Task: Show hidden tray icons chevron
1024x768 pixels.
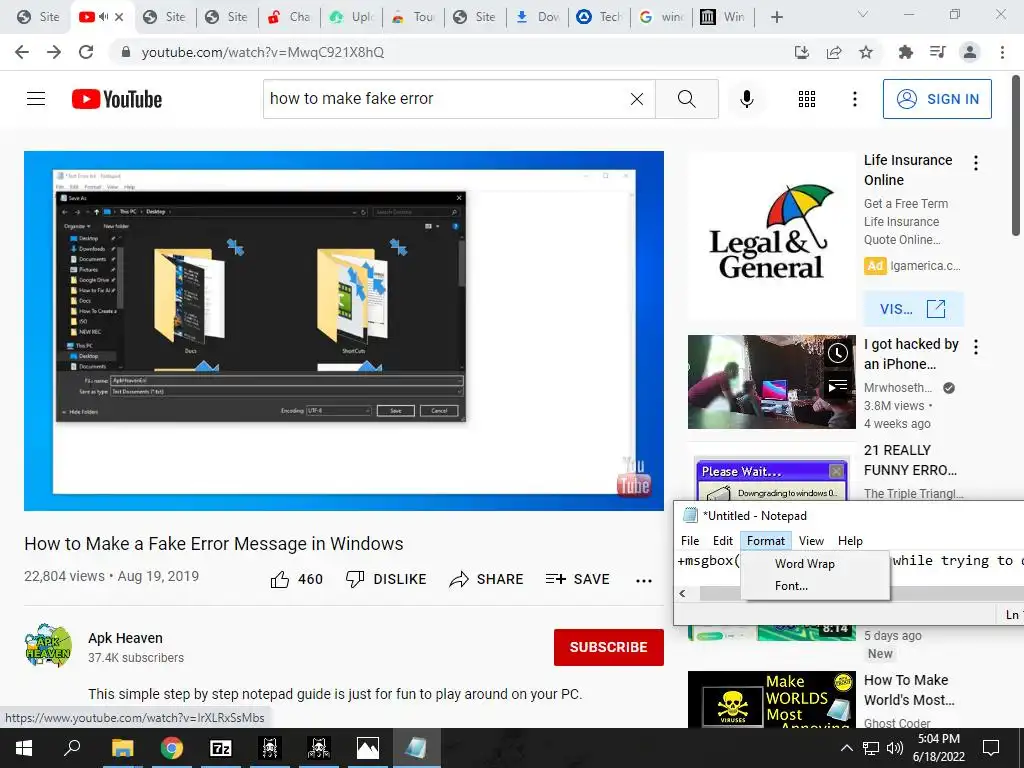Action: pyautogui.click(x=846, y=748)
